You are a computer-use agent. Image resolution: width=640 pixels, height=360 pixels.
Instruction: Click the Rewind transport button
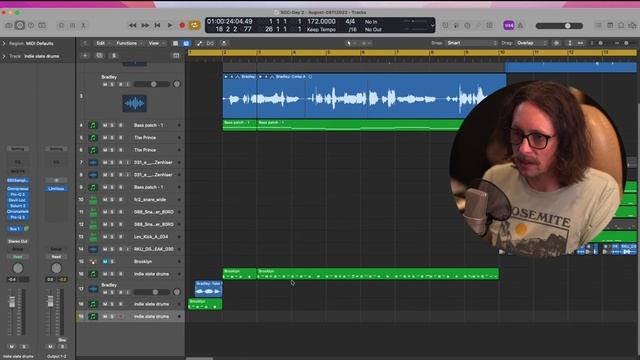(133, 25)
